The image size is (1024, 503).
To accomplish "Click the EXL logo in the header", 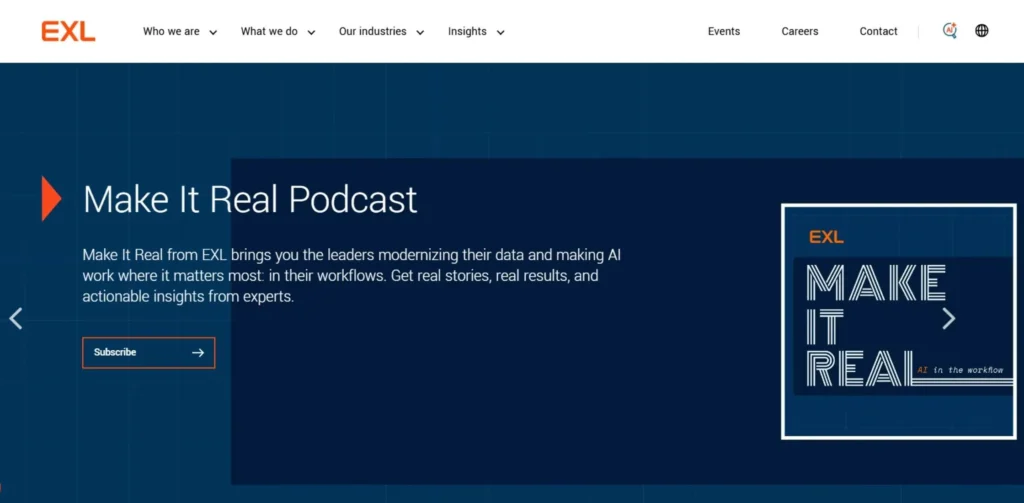I will pyautogui.click(x=68, y=31).
